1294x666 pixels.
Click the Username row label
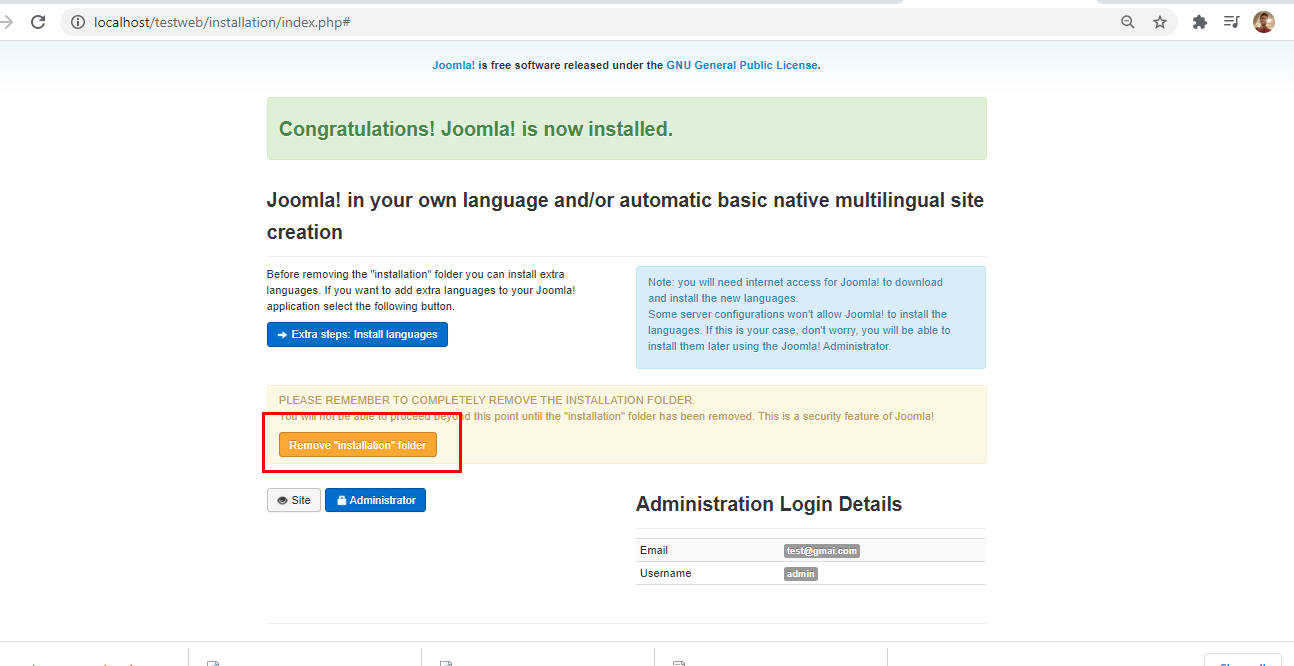click(665, 574)
